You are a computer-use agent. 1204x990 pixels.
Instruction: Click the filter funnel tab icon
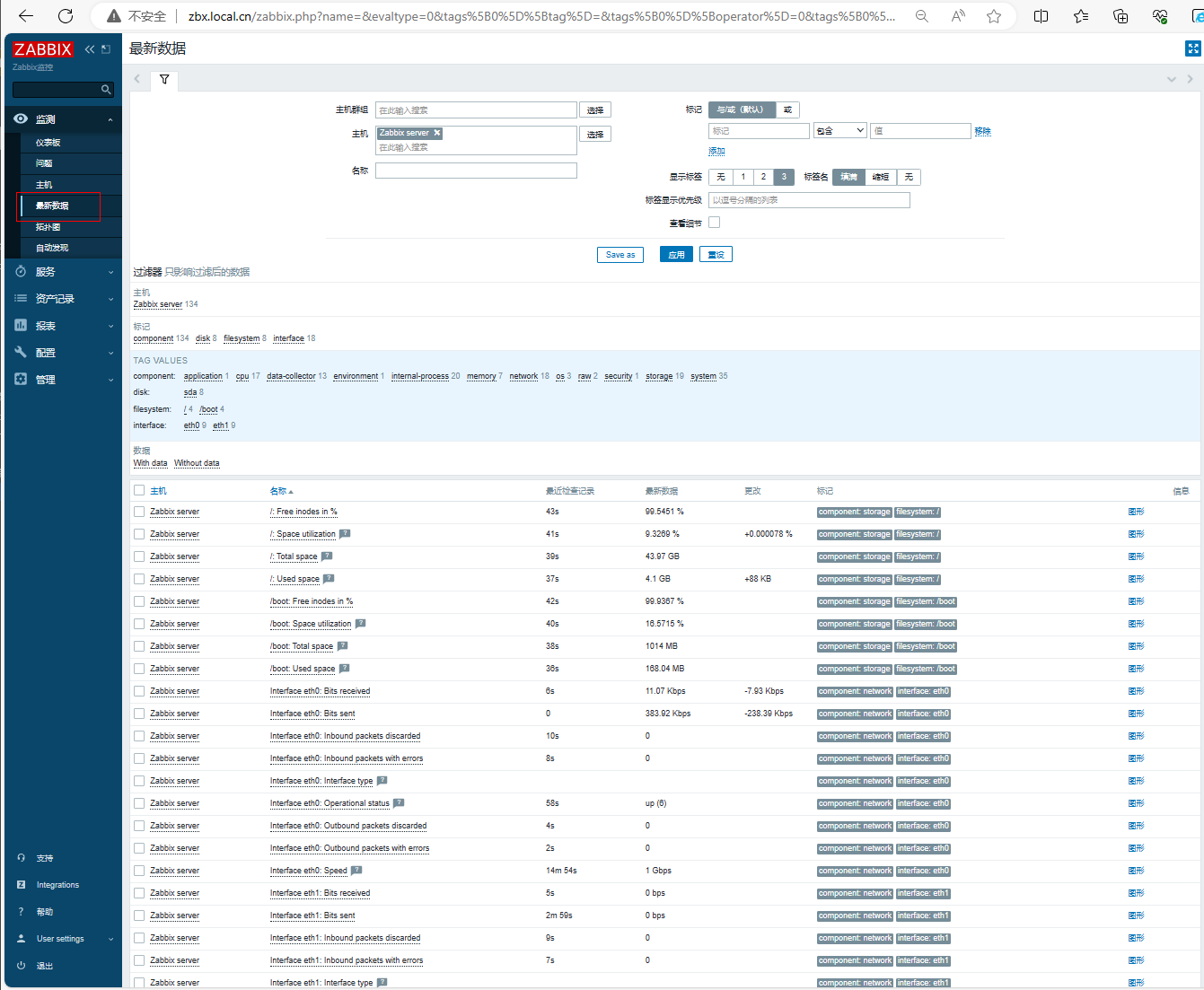[164, 80]
